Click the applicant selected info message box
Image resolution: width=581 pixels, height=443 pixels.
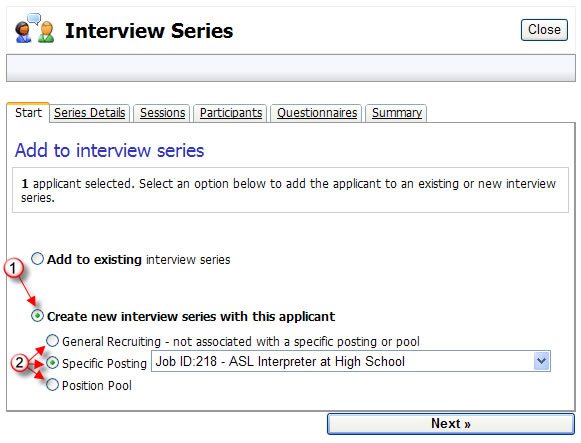coord(290,190)
